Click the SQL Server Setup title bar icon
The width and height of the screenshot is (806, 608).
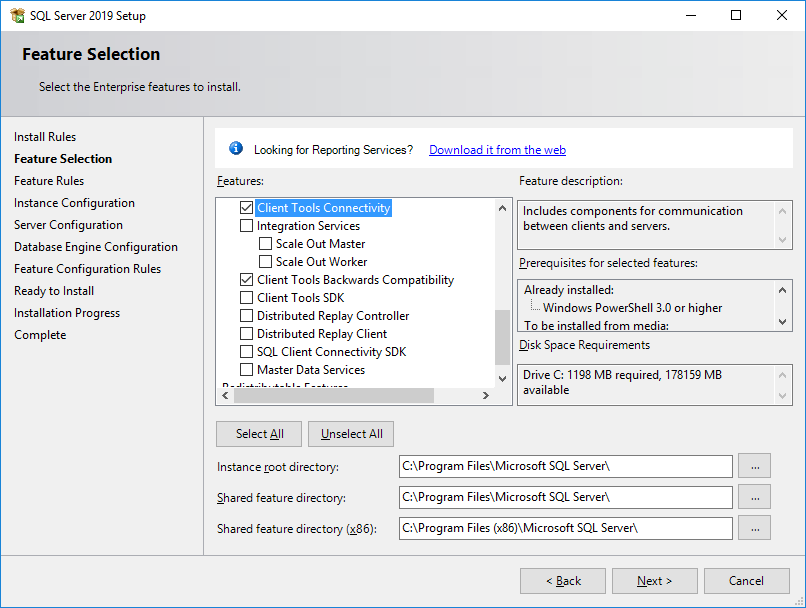[16, 15]
